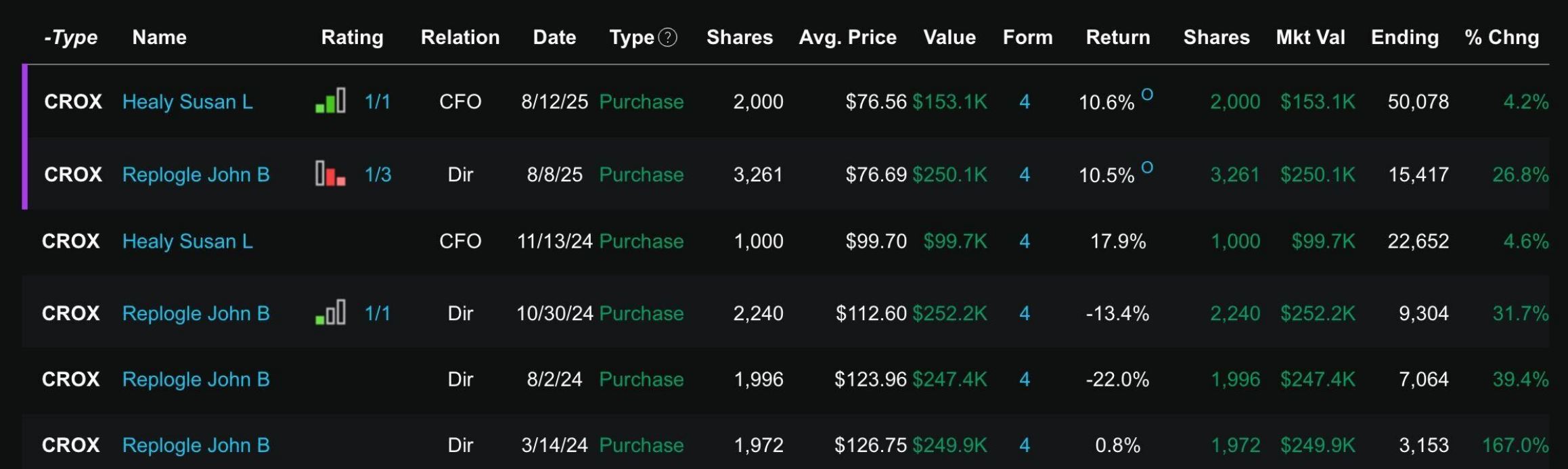The width and height of the screenshot is (1568, 469).
Task: Click the green rating bars for Healy Susan L 8/12/25
Action: click(330, 101)
